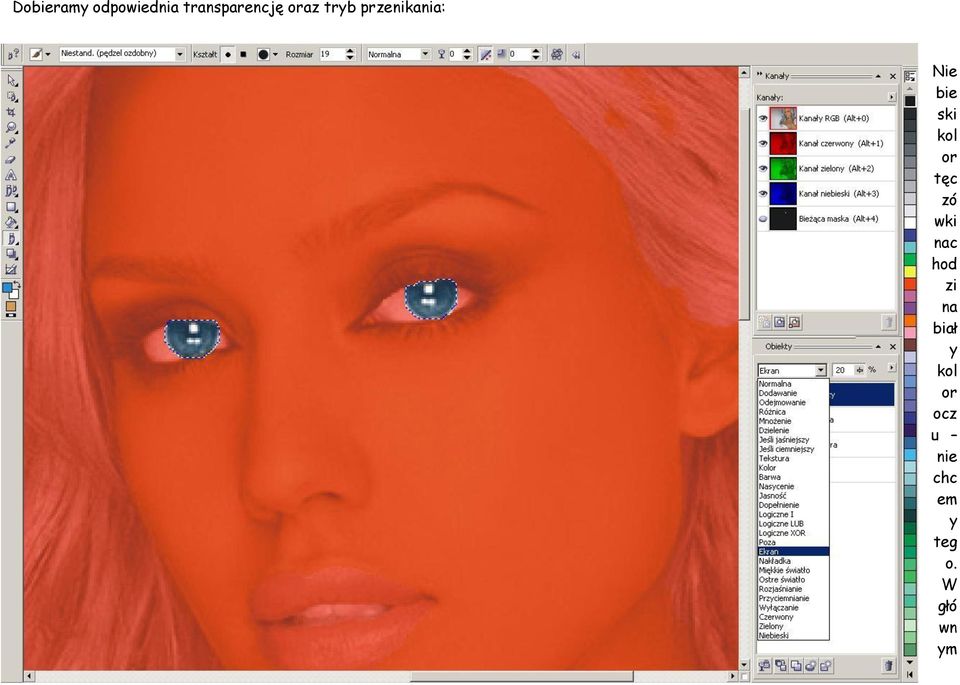Pick the orange fill color swatch
The height and width of the screenshot is (685, 960).
(x=11, y=305)
